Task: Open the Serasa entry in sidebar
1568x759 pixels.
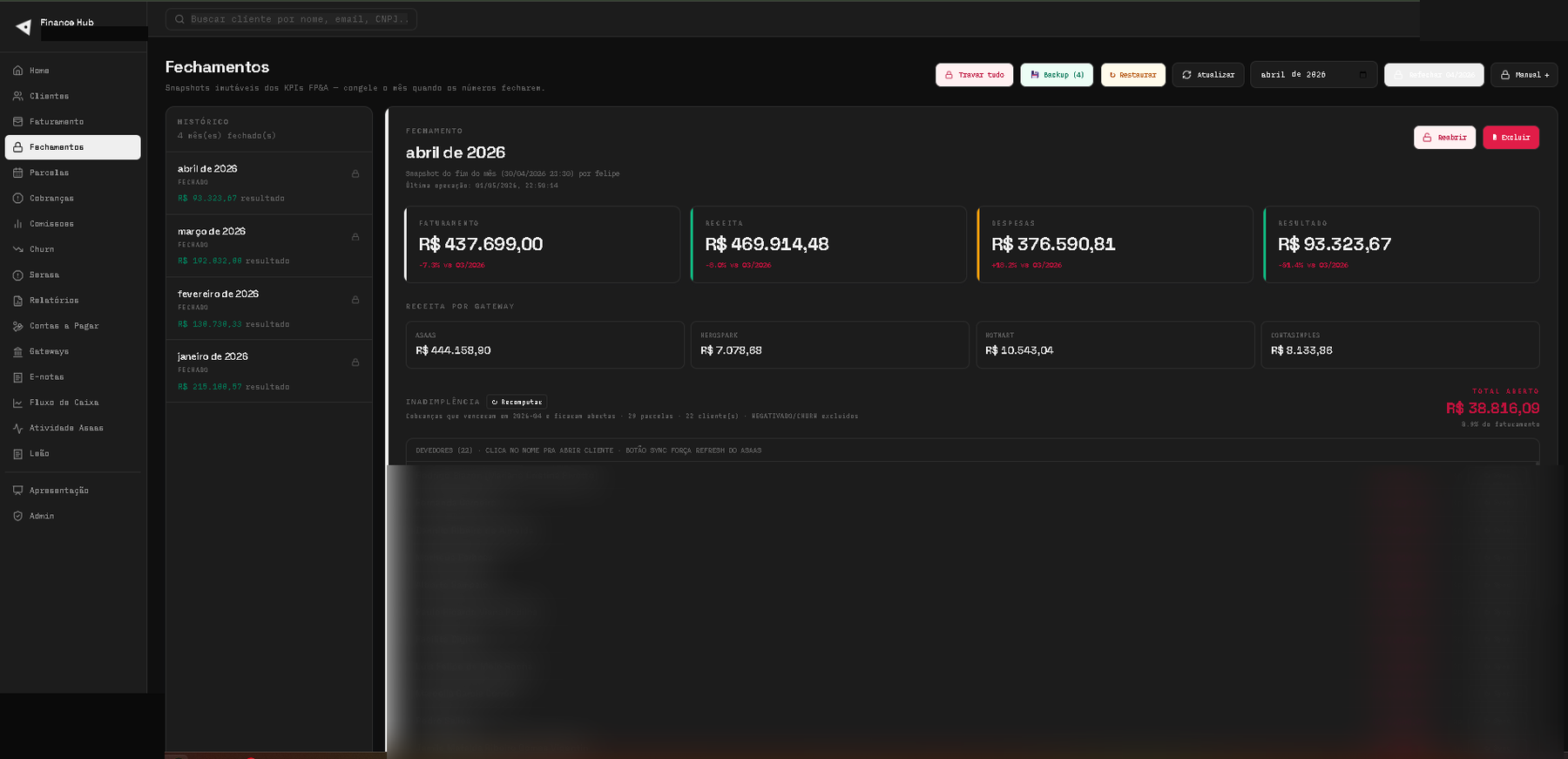Action: click(x=72, y=275)
